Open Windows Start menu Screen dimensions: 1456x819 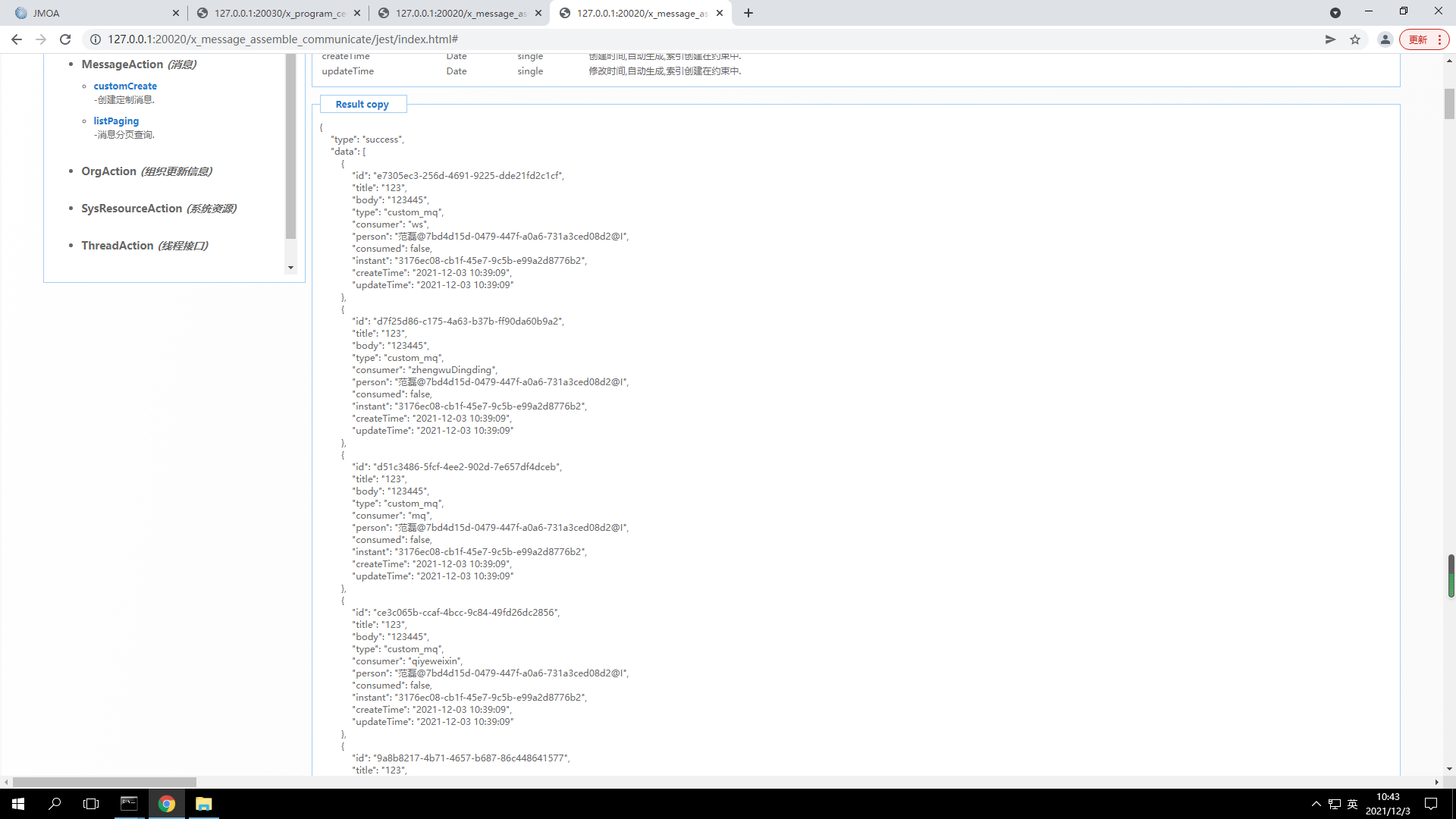(18, 804)
